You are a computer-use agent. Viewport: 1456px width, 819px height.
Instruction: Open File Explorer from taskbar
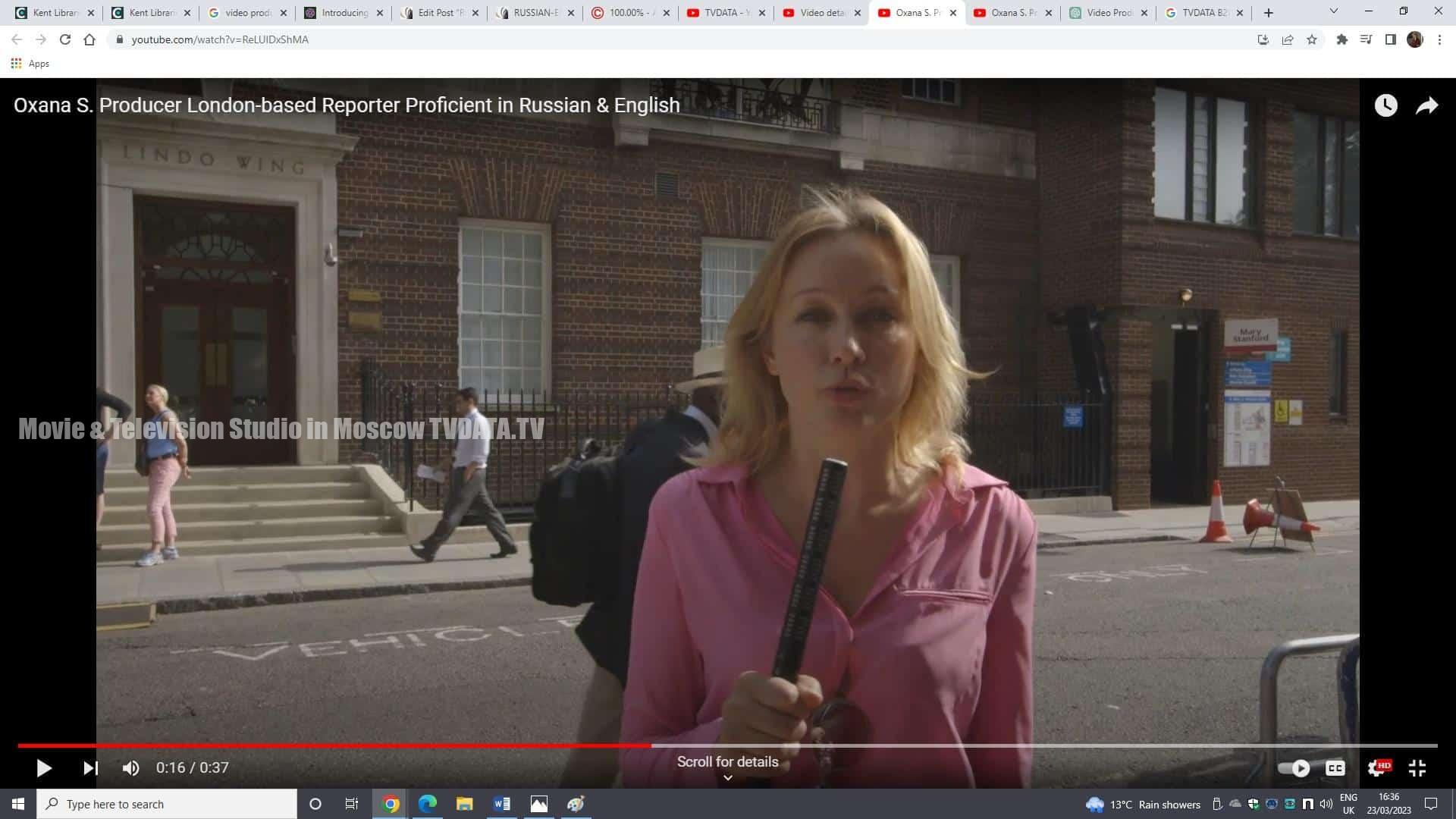pos(464,804)
